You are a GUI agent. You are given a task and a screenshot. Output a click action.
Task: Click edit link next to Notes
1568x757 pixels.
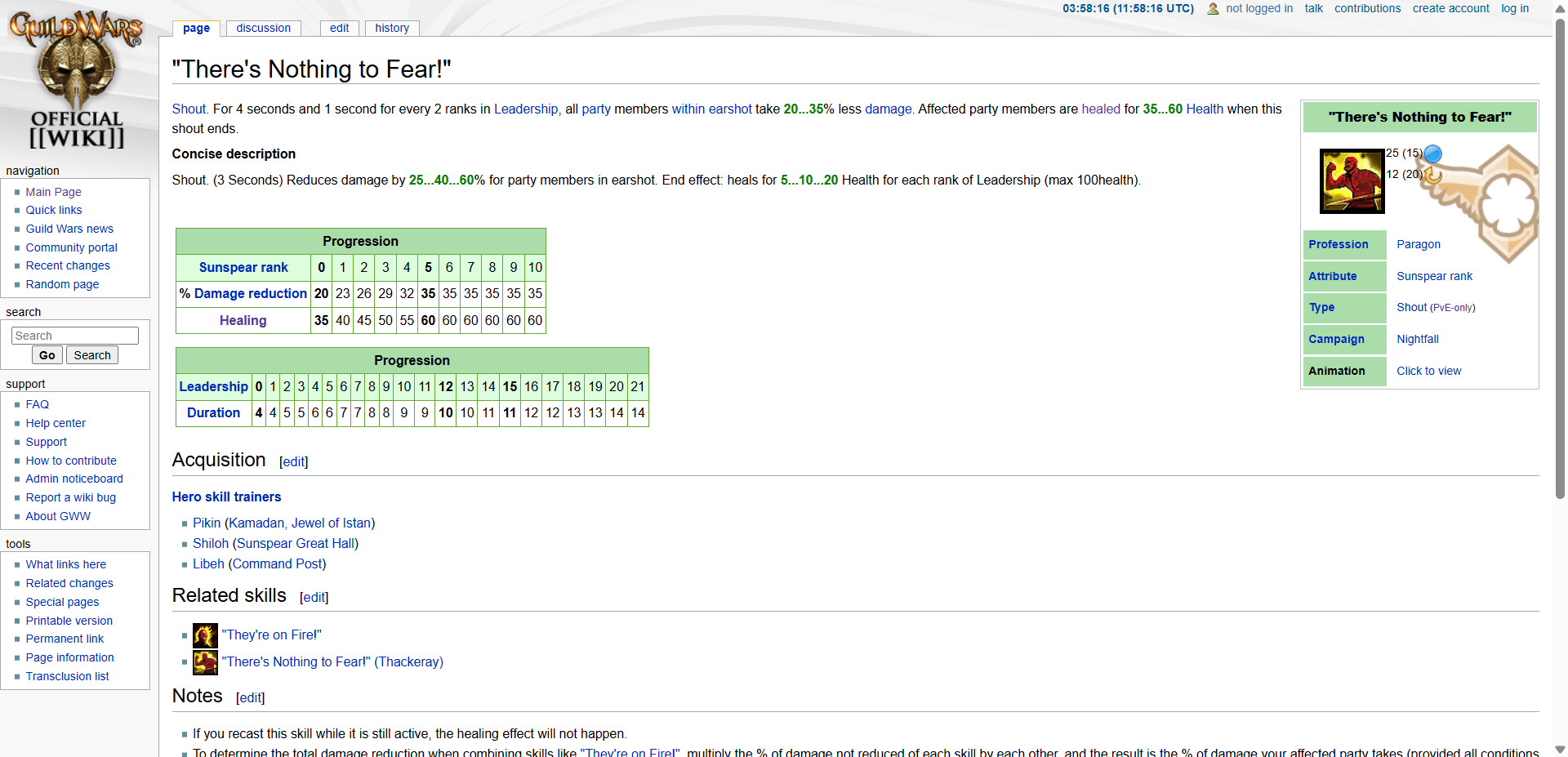pos(250,698)
